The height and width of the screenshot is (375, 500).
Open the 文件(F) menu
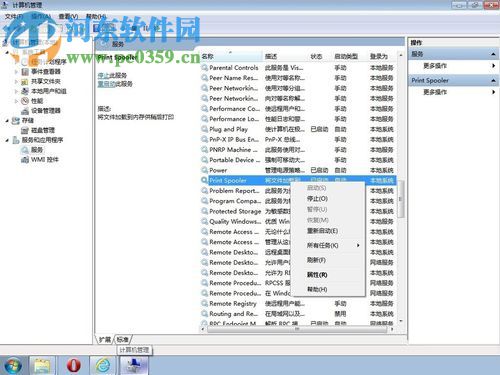[14, 16]
